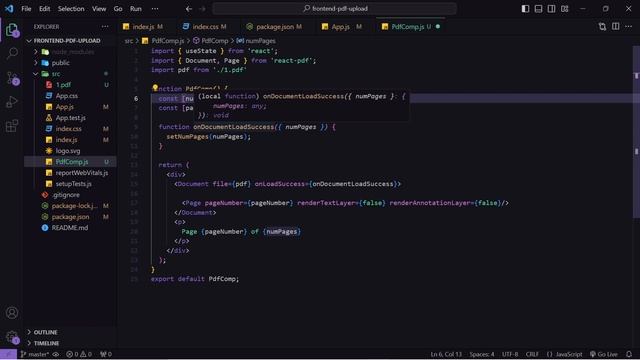640x360 pixels.
Task: Open the Customize Layout icon
Action: click(564, 9)
